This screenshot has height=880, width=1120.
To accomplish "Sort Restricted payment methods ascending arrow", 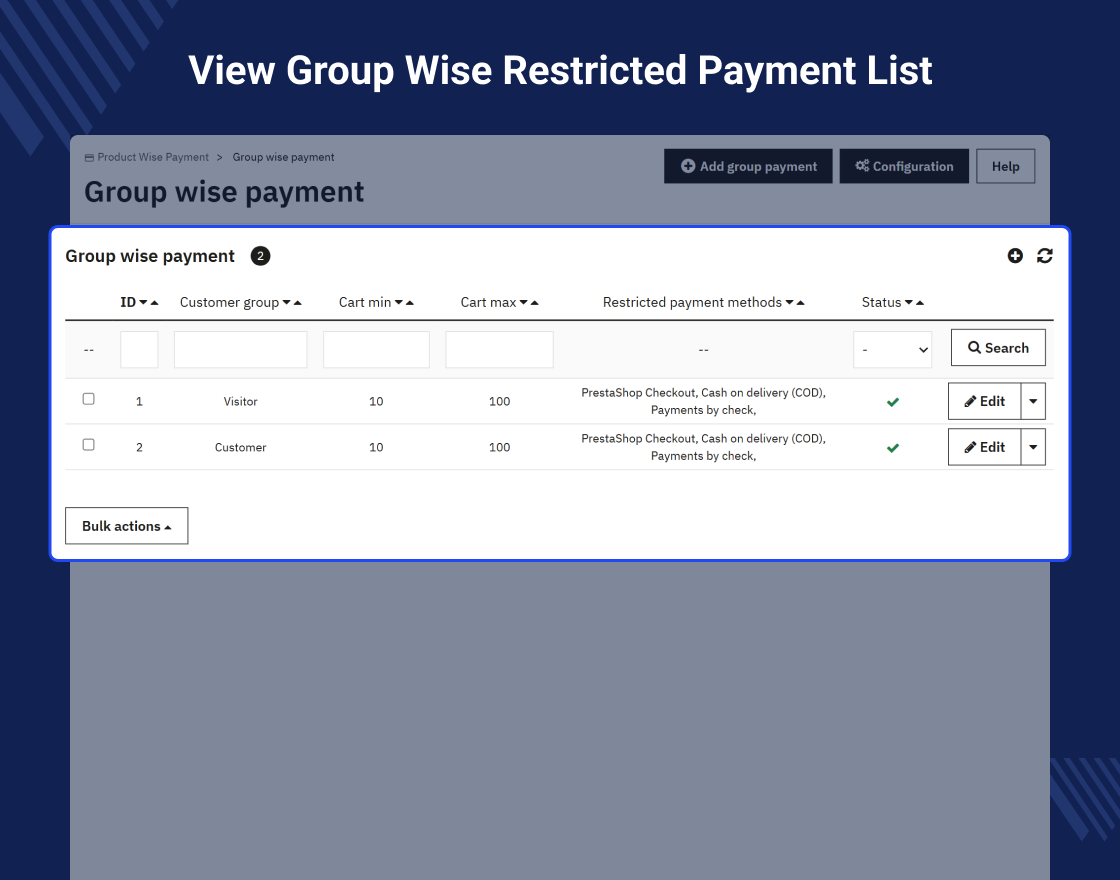I will click(x=801, y=303).
